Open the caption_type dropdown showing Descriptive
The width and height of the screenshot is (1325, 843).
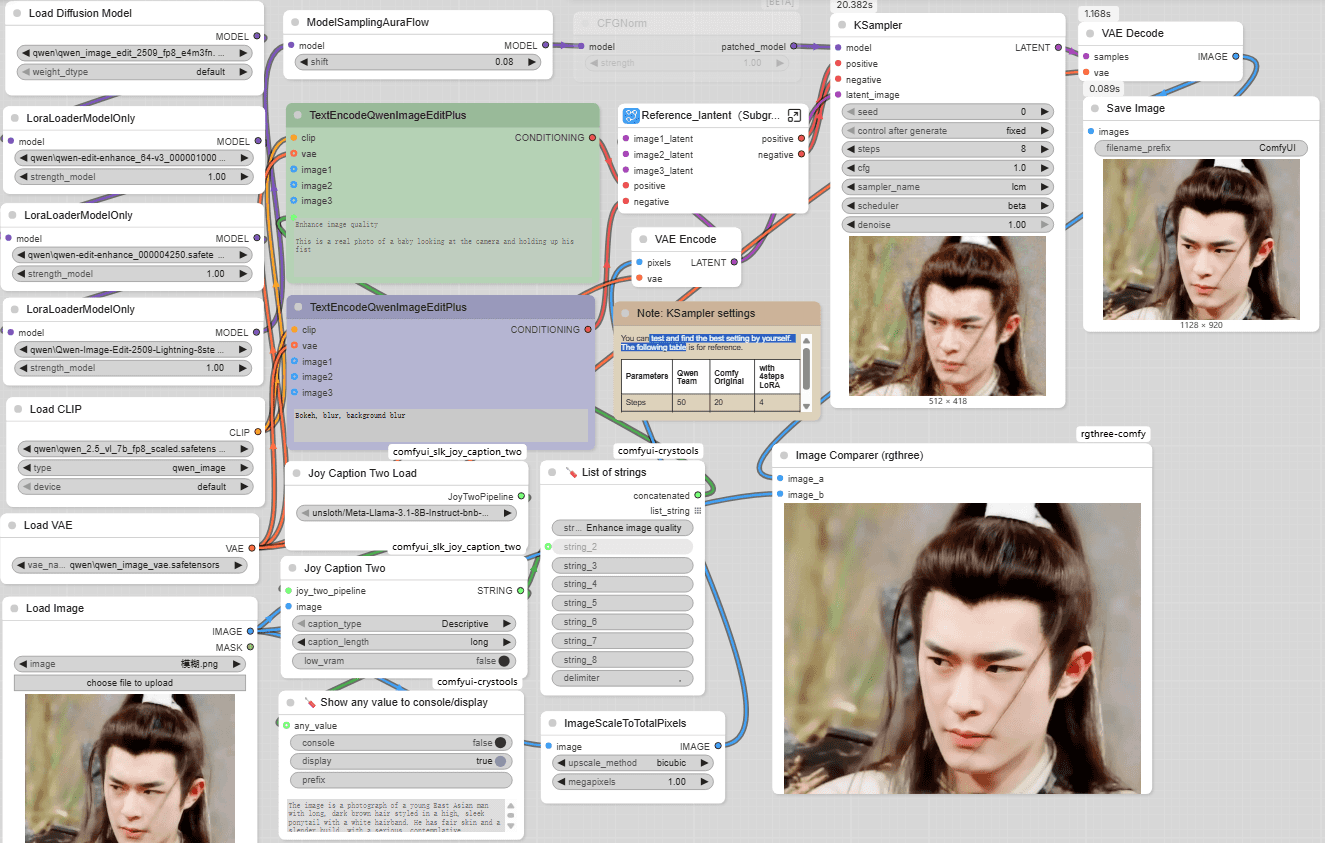coord(404,623)
